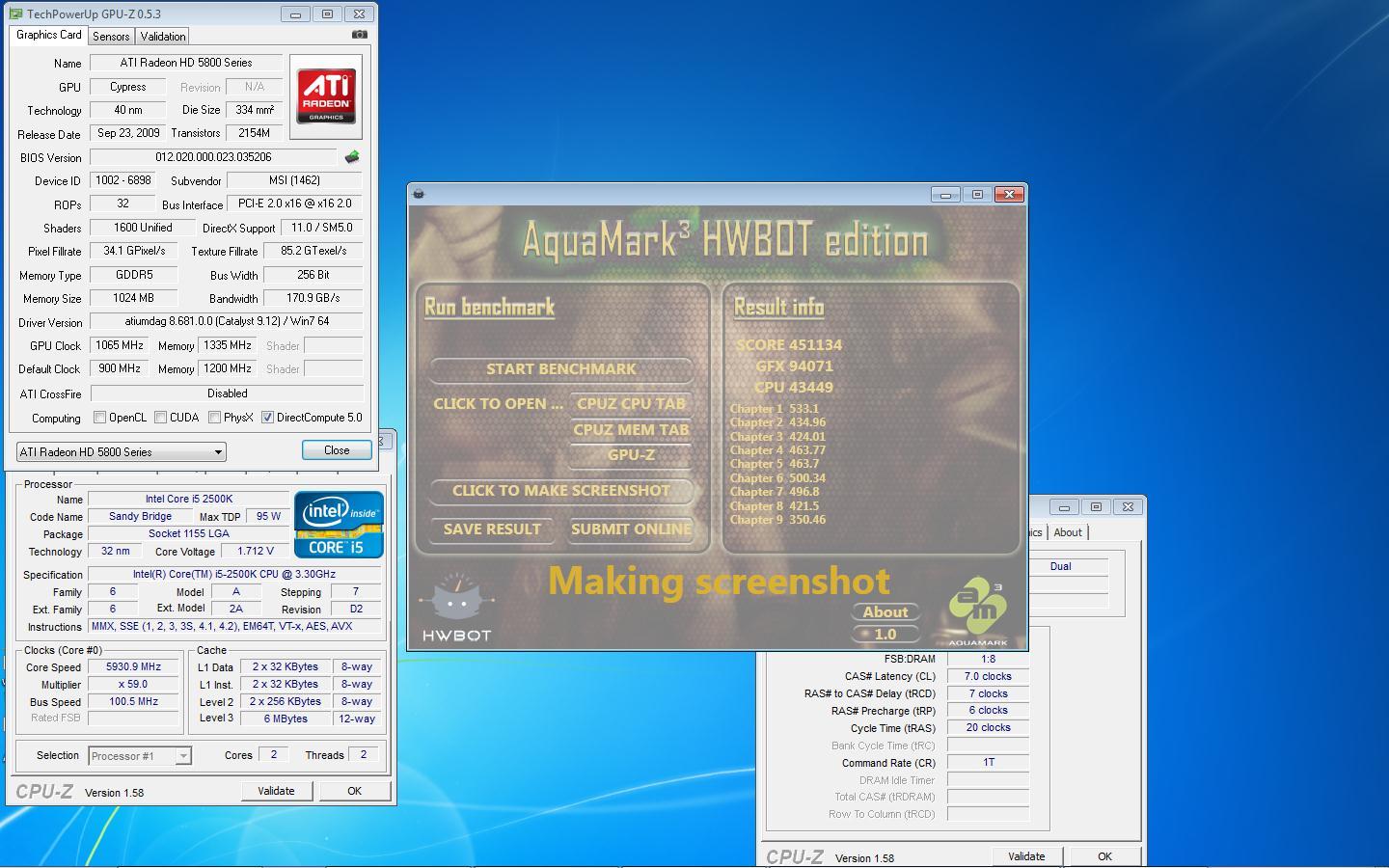Click the Close button in GPU-Z
Image resolution: width=1389 pixels, height=868 pixels.
point(337,450)
